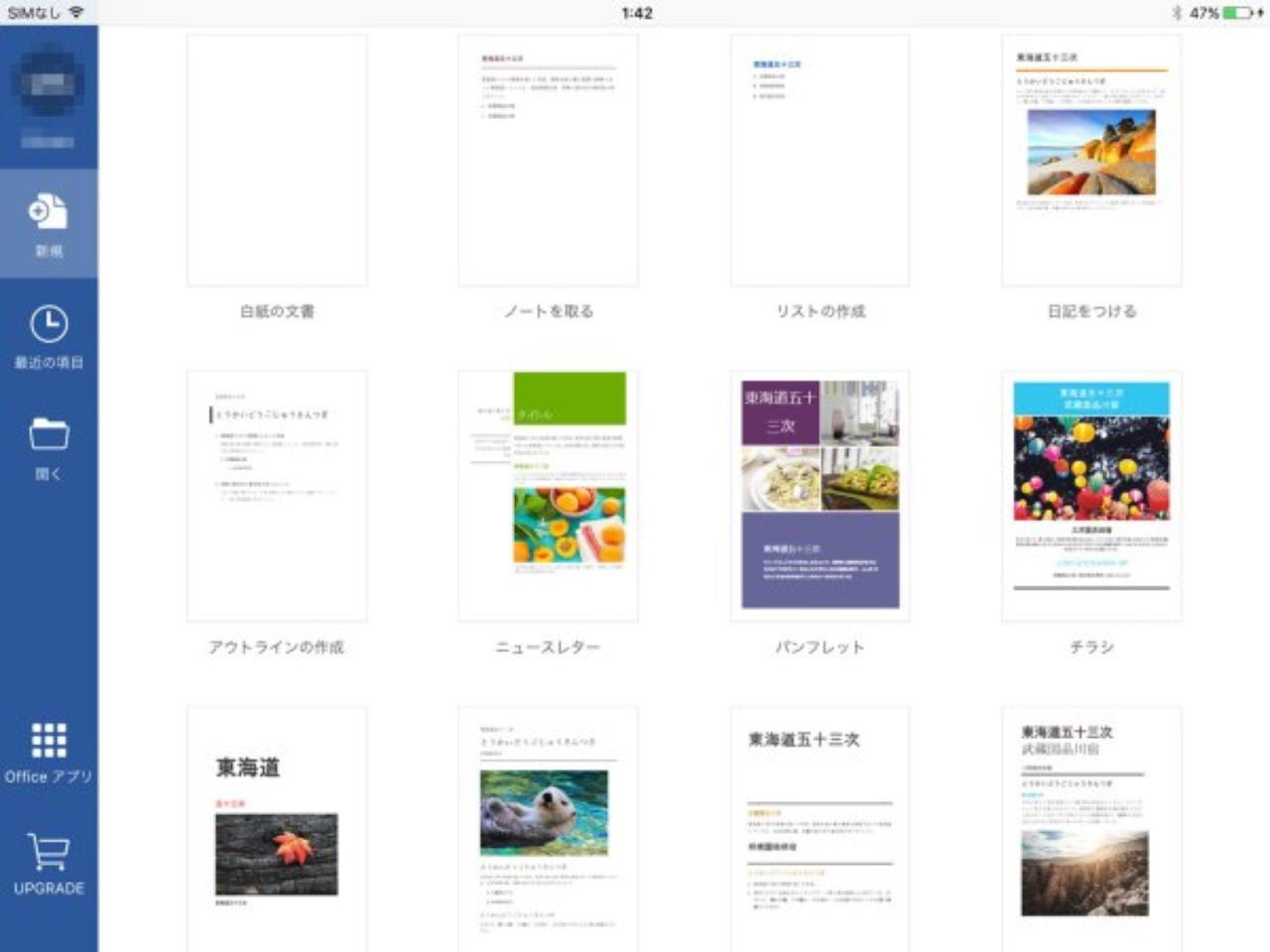The image size is (1270, 952).
Task: Choose the アウトラインの作成 outline template
Action: (277, 496)
